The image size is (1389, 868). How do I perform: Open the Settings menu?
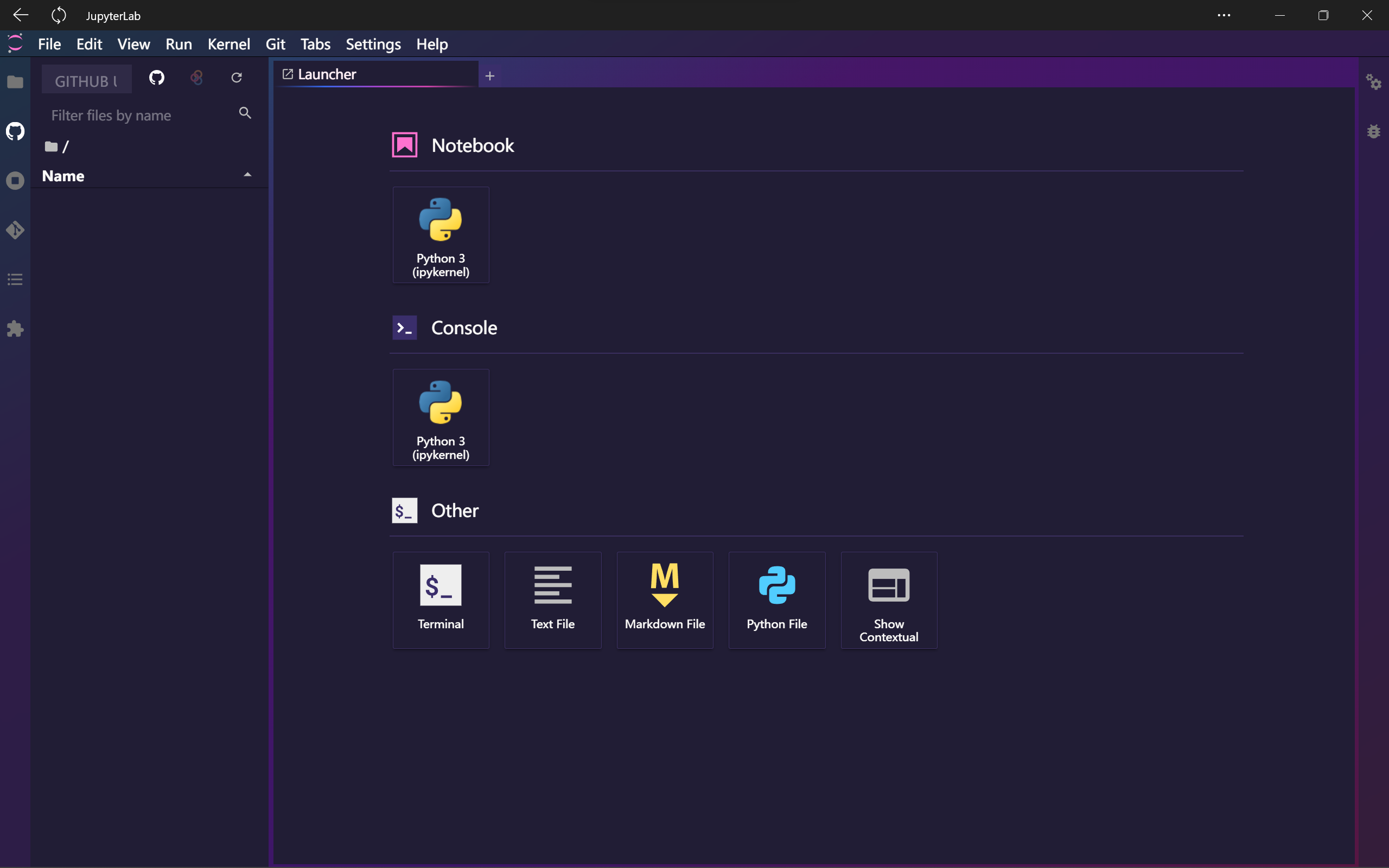(x=373, y=44)
